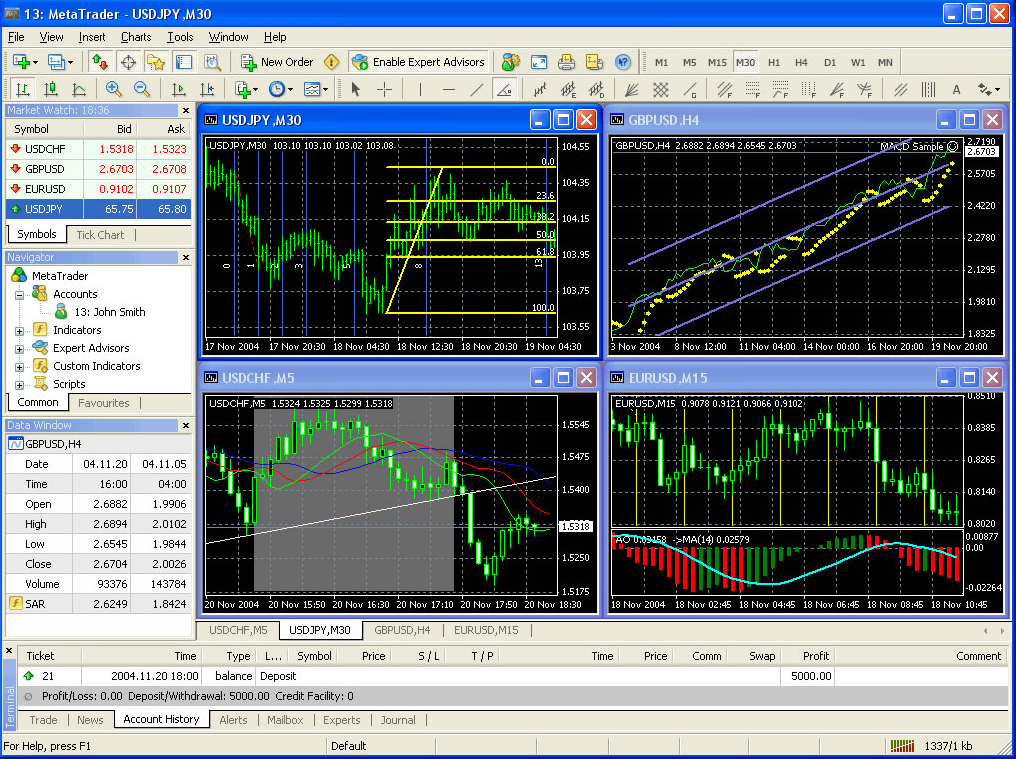Select the Gann Fan tool
Viewport: 1016px width, 759px height.
pos(632,89)
